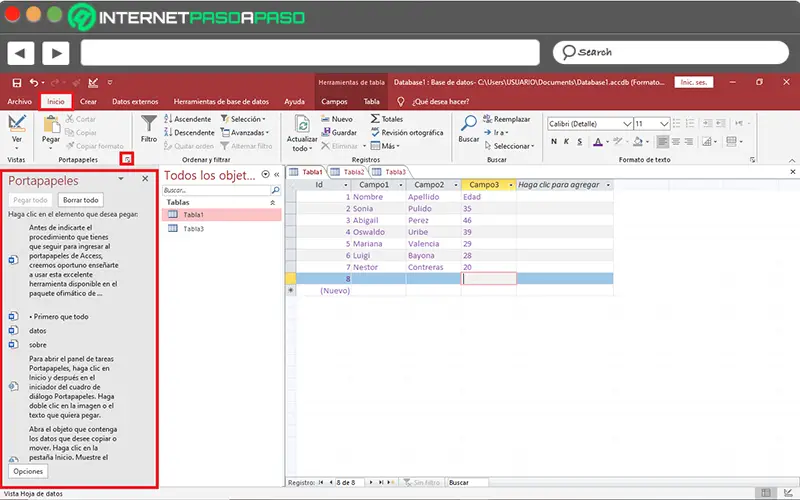
Task: Click cell containing 'Oswaldo'
Action: tap(378, 232)
